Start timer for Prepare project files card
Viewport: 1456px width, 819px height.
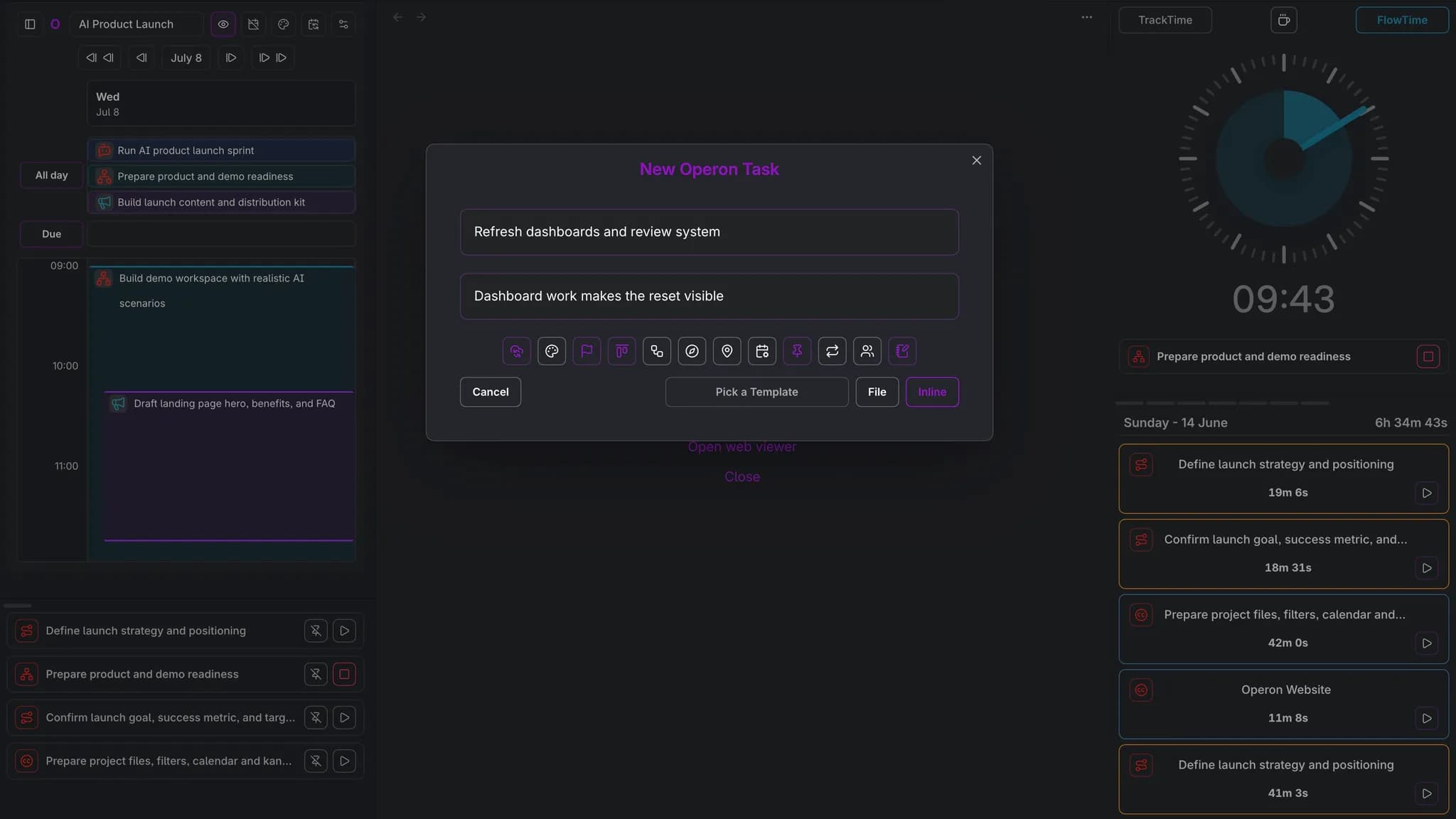[x=1426, y=643]
